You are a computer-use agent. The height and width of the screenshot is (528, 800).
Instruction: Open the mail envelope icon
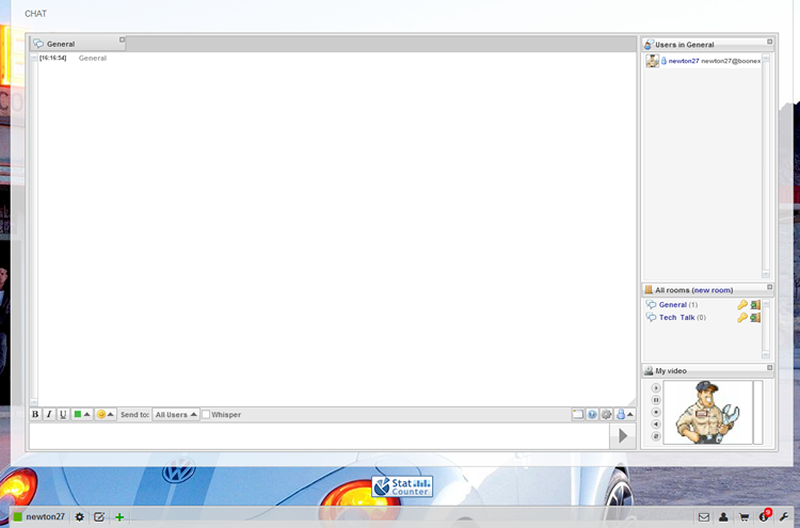tap(704, 517)
